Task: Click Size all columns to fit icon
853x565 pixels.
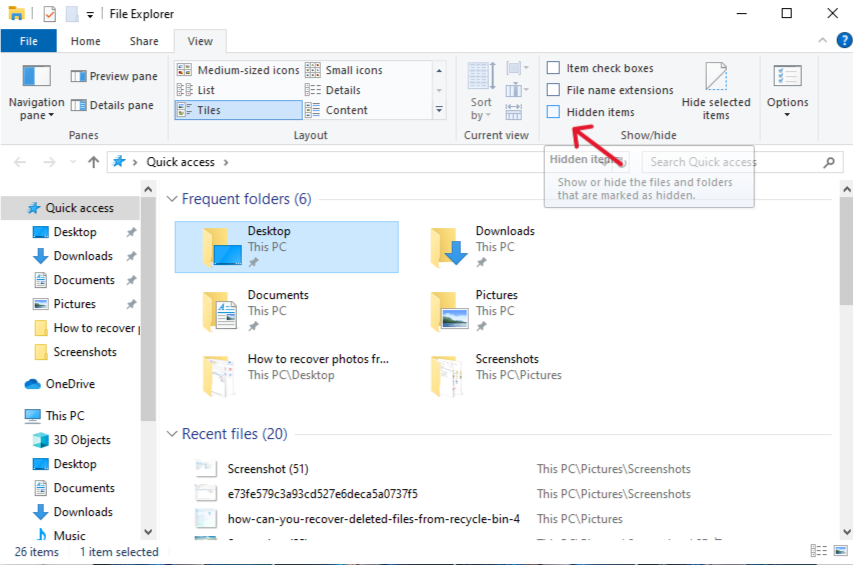Action: point(514,112)
